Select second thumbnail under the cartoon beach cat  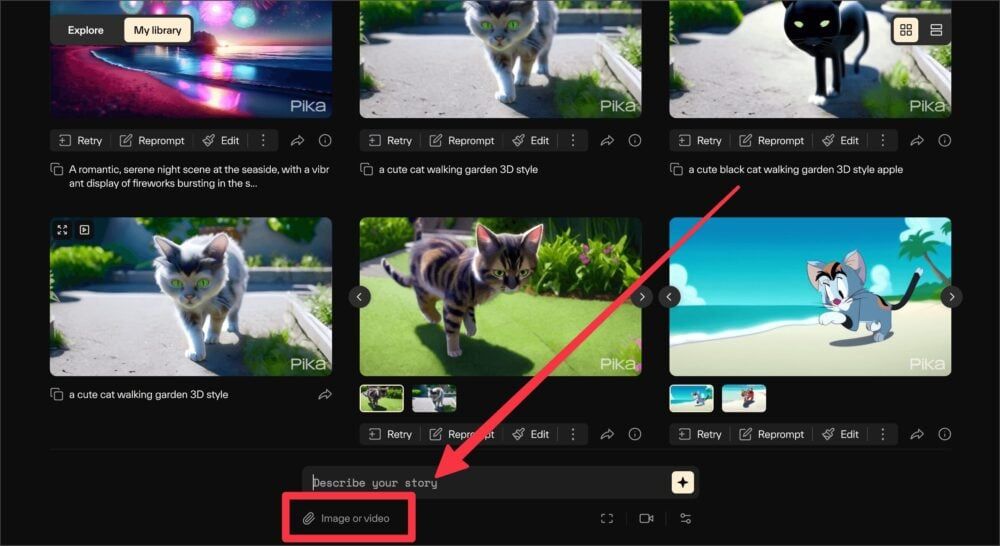click(x=743, y=398)
